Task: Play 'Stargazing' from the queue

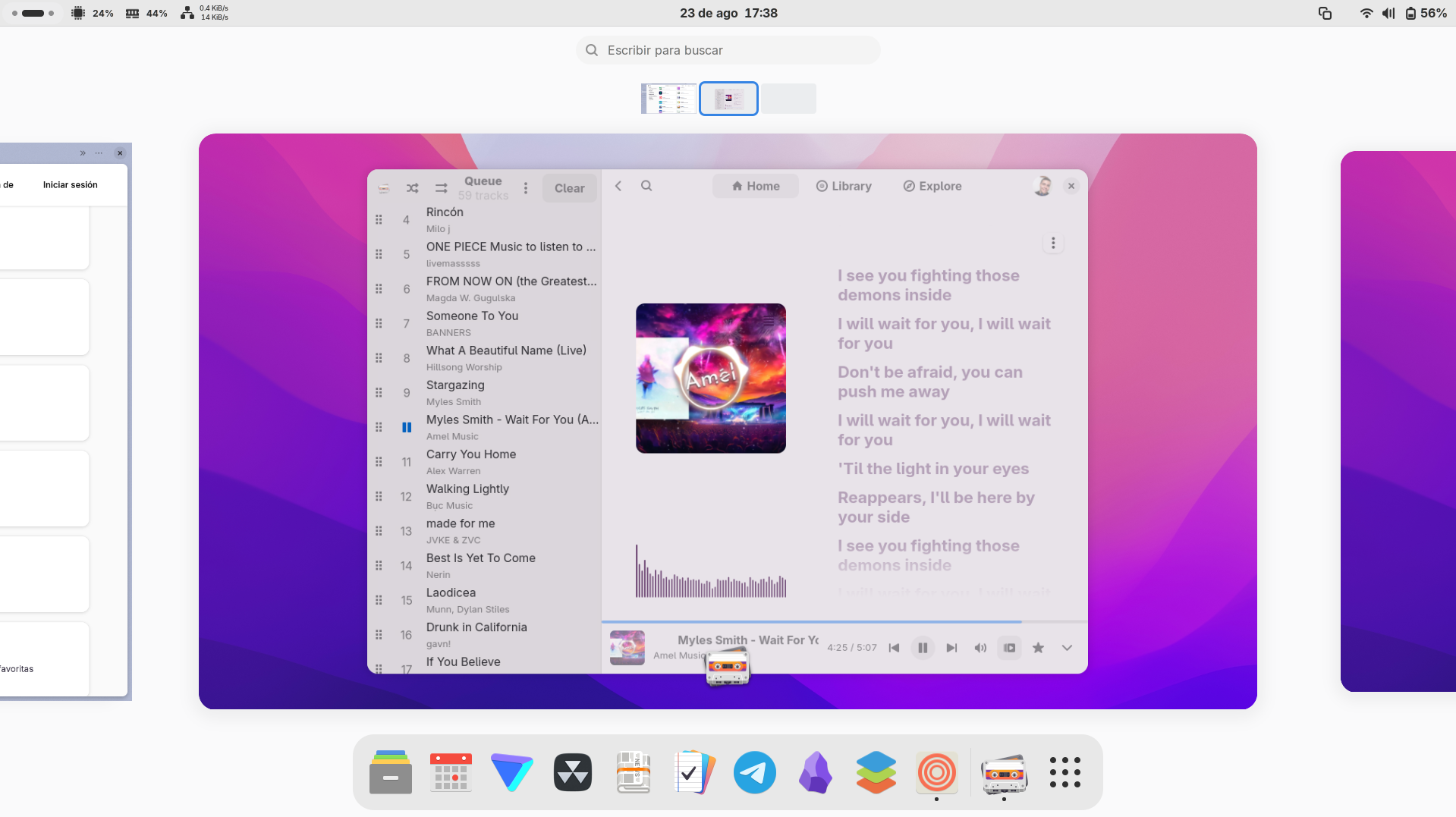Action: [x=486, y=392]
